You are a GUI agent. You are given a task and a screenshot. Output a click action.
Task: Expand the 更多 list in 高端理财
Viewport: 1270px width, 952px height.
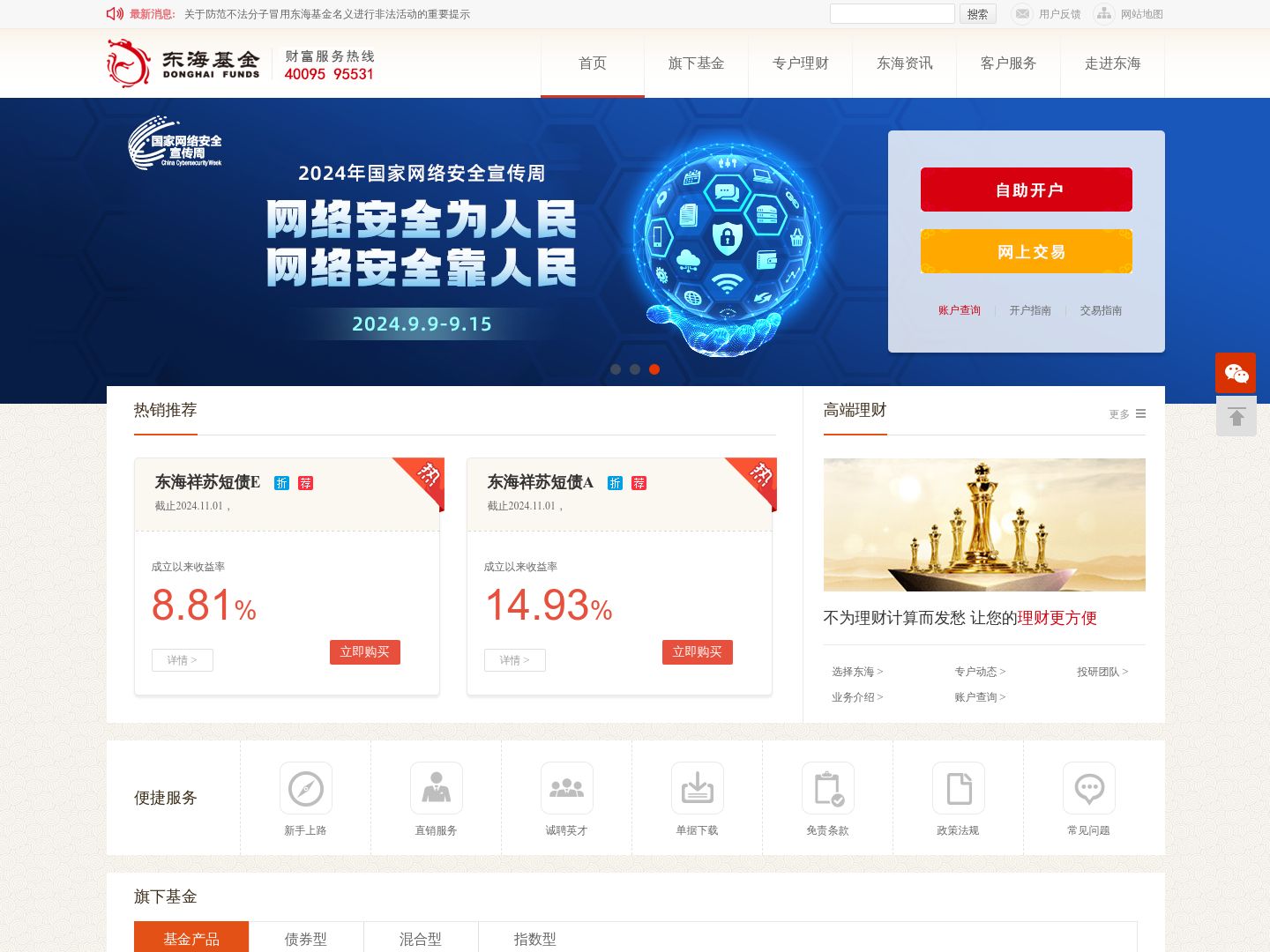pos(1127,414)
